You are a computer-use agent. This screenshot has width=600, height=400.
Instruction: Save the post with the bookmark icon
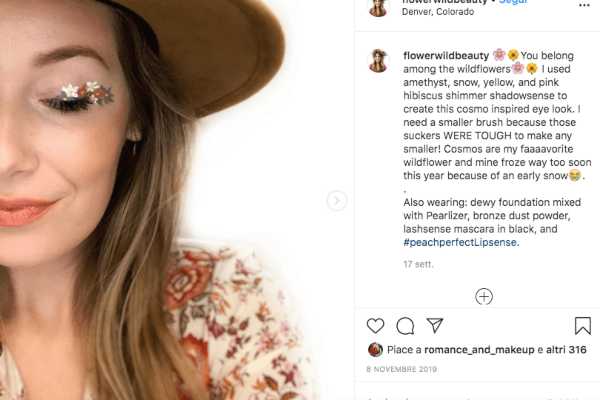click(582, 326)
